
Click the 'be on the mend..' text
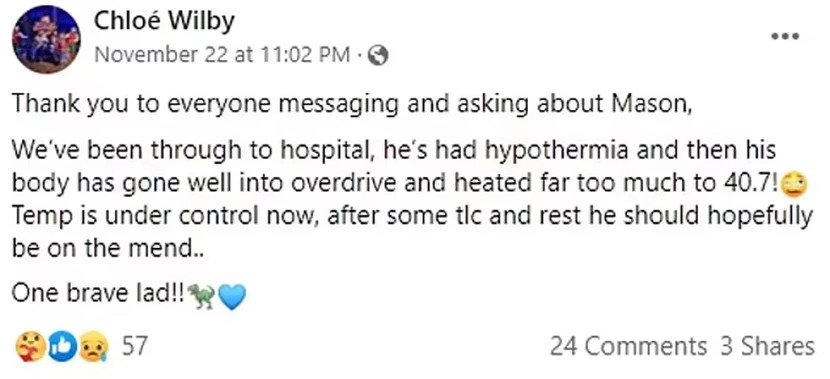point(107,249)
